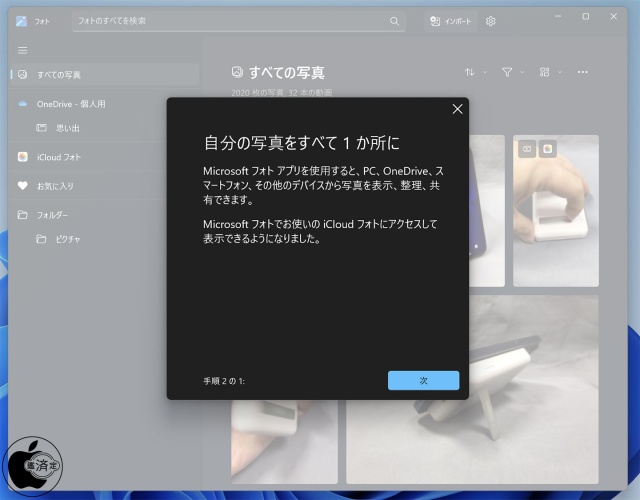Click the 手順 2 の 1 step text

[224, 381]
